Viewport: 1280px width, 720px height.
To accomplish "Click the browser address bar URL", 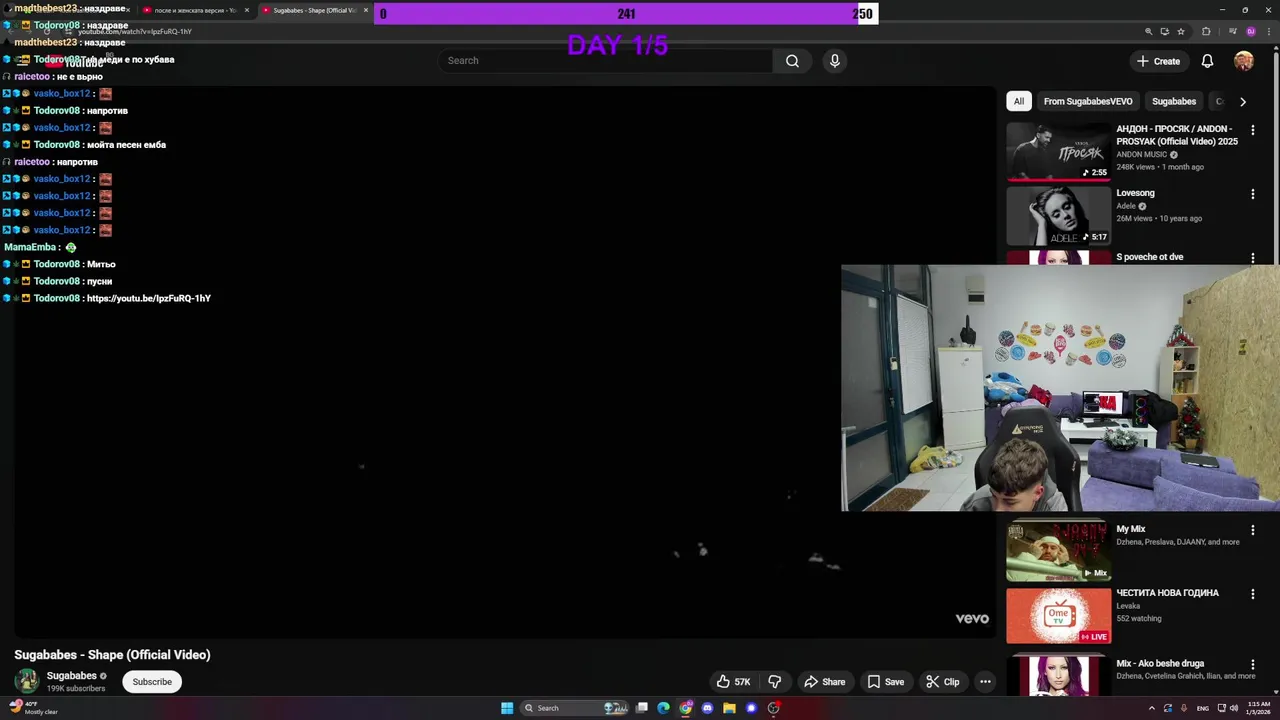I will 135,31.
